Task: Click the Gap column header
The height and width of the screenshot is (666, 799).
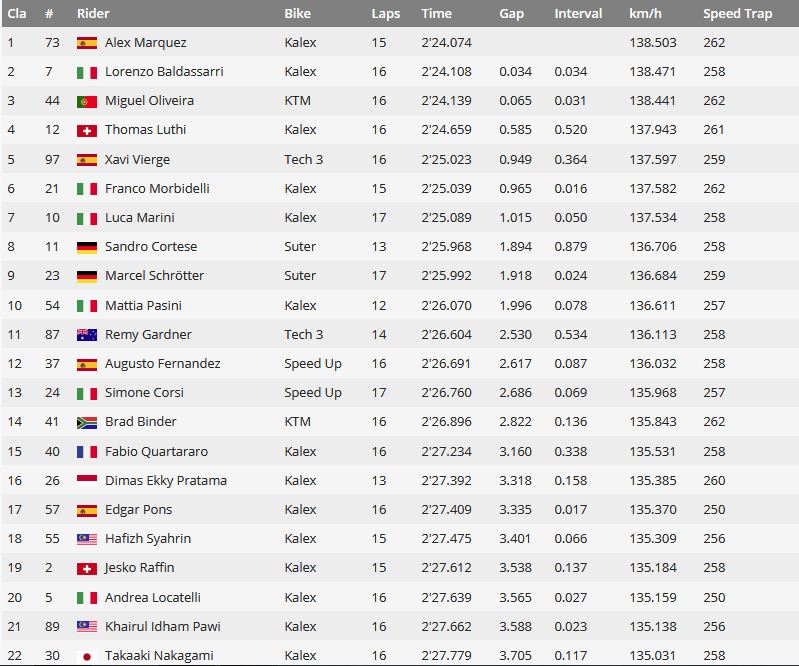Action: pos(511,14)
